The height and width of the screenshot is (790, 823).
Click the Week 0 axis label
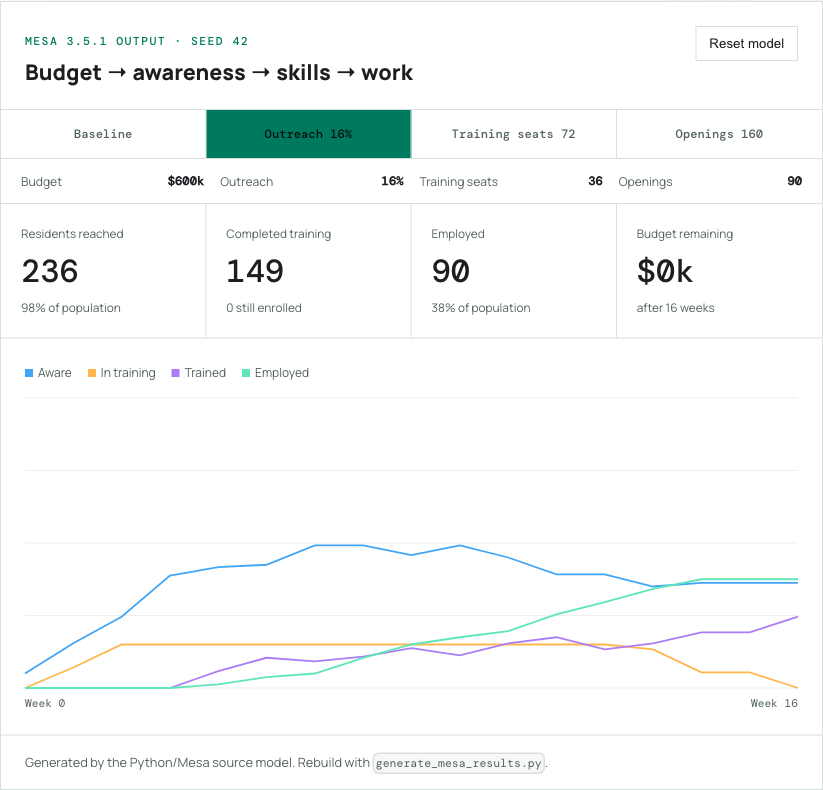(x=45, y=703)
